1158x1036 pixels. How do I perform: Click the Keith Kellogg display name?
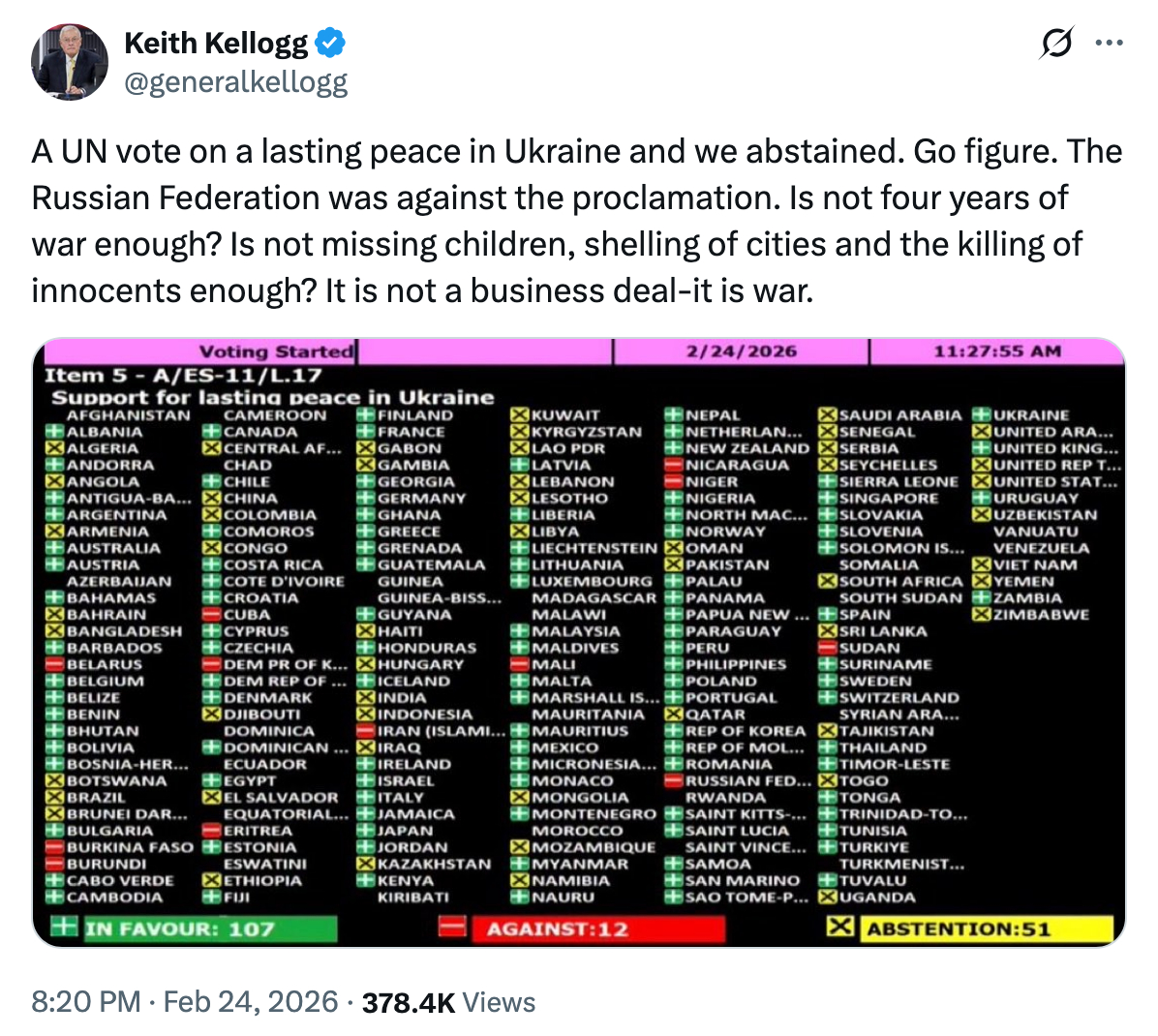point(216,43)
